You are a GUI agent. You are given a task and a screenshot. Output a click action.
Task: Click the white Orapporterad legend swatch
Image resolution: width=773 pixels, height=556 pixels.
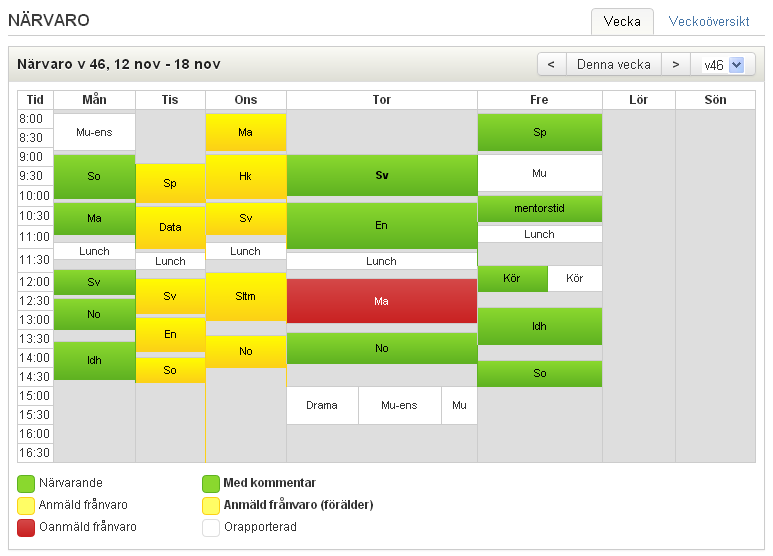[211, 527]
